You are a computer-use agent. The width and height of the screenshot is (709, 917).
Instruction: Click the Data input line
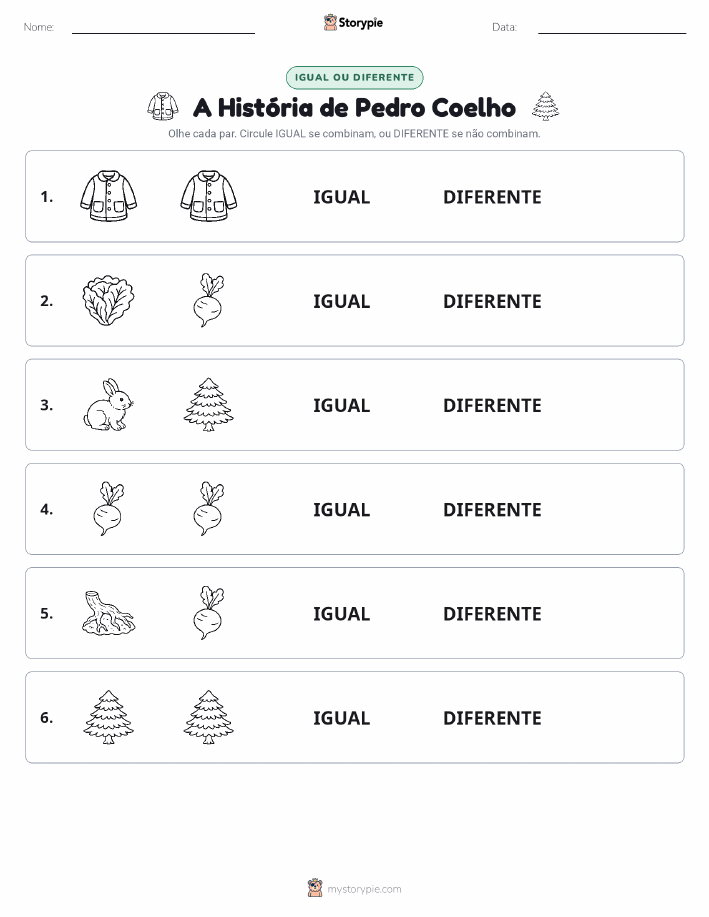tap(612, 29)
